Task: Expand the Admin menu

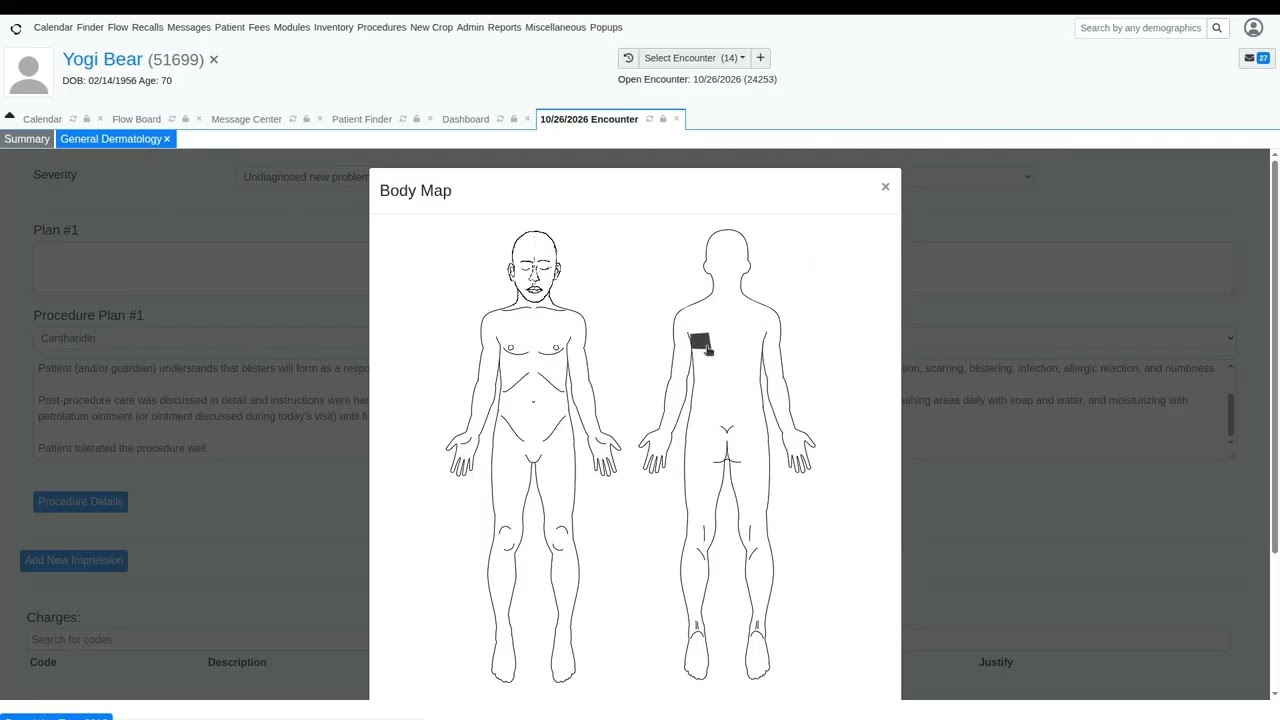Action: pyautogui.click(x=470, y=27)
